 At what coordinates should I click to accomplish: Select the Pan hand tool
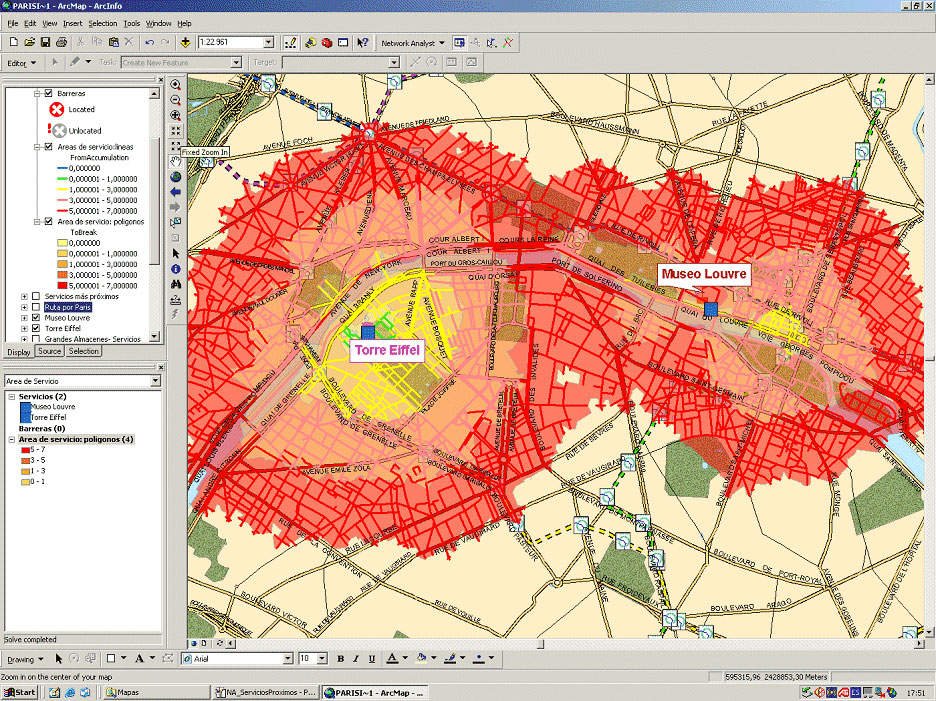pos(176,160)
